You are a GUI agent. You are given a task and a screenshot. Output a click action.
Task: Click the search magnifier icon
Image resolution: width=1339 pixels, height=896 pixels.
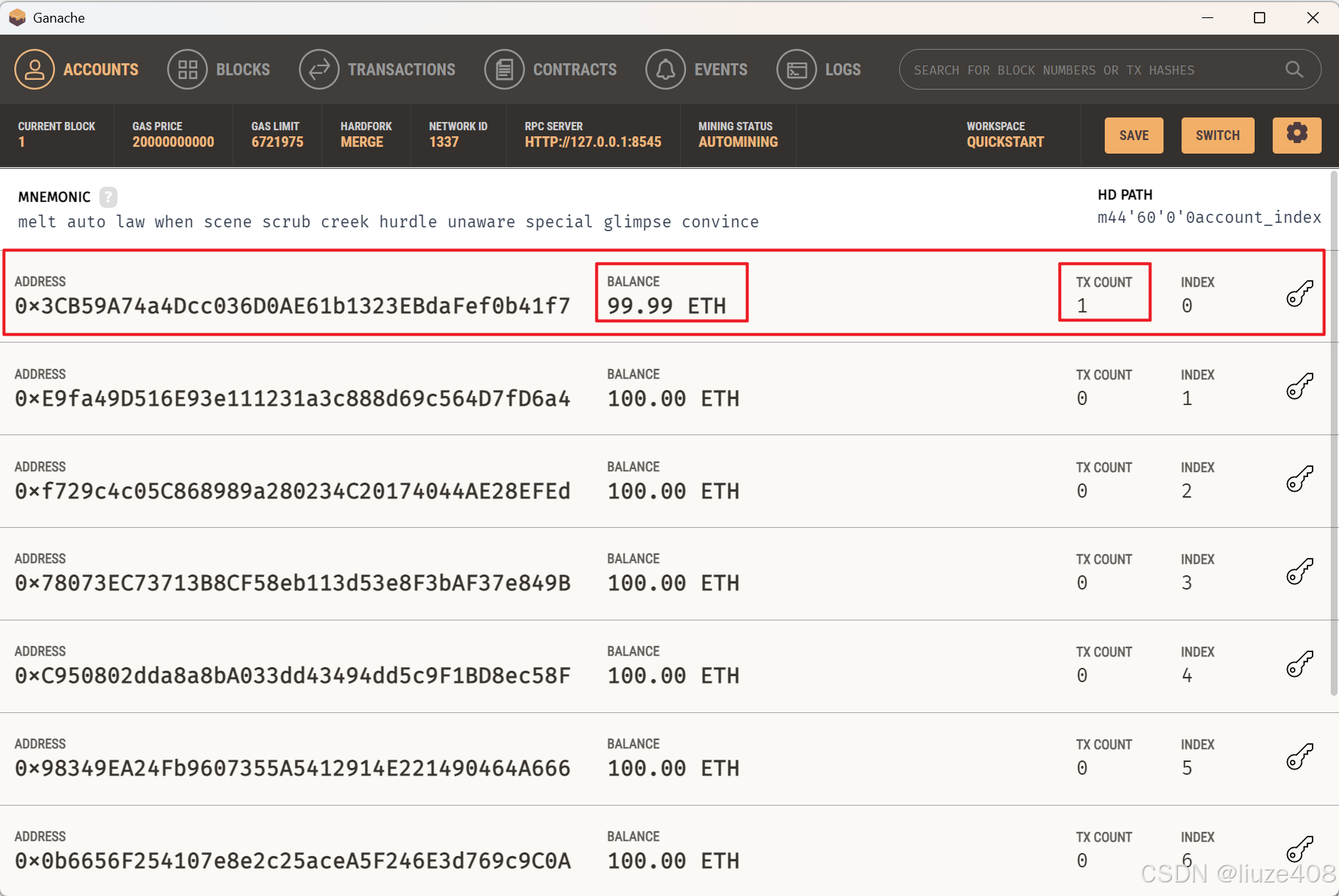pyautogui.click(x=1295, y=70)
